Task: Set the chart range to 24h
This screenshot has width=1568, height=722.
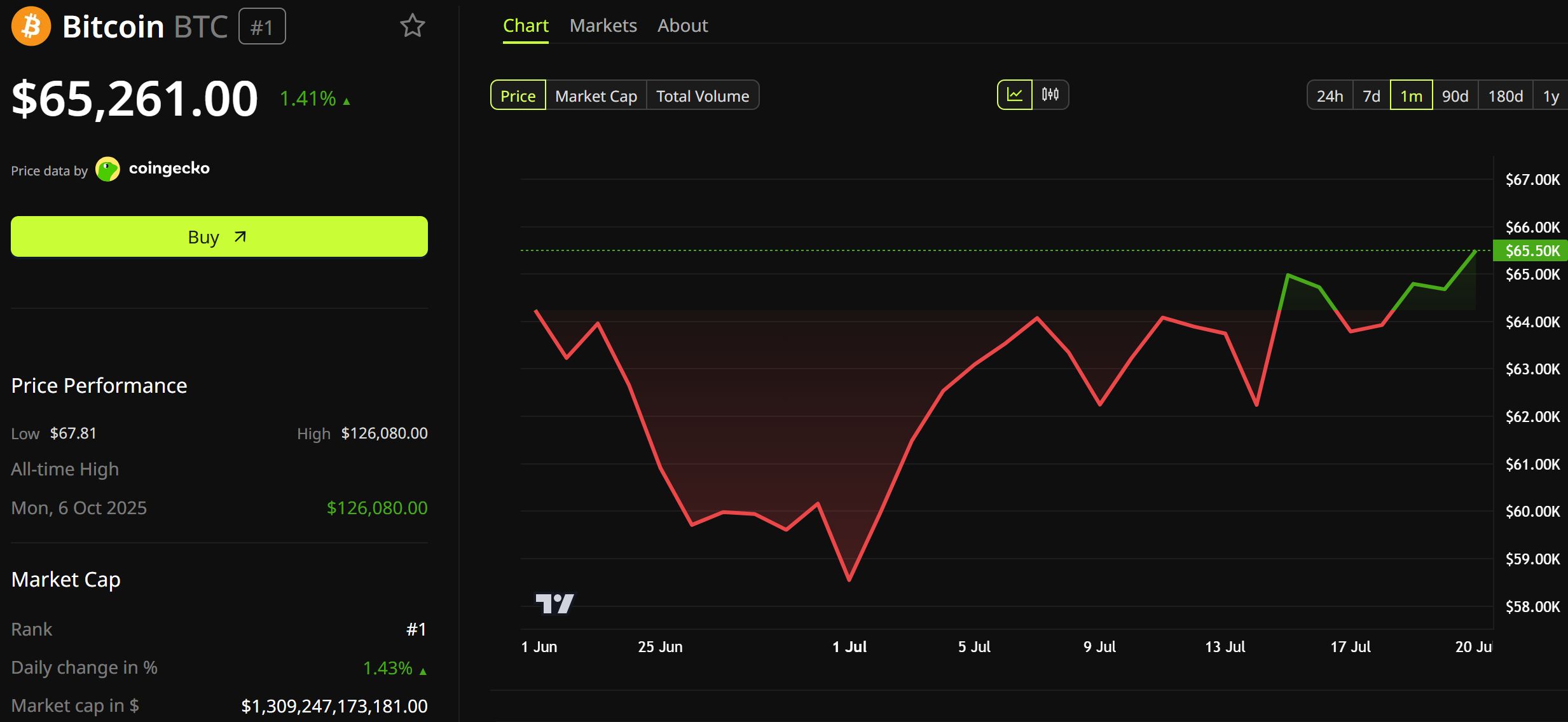Action: [x=1330, y=95]
